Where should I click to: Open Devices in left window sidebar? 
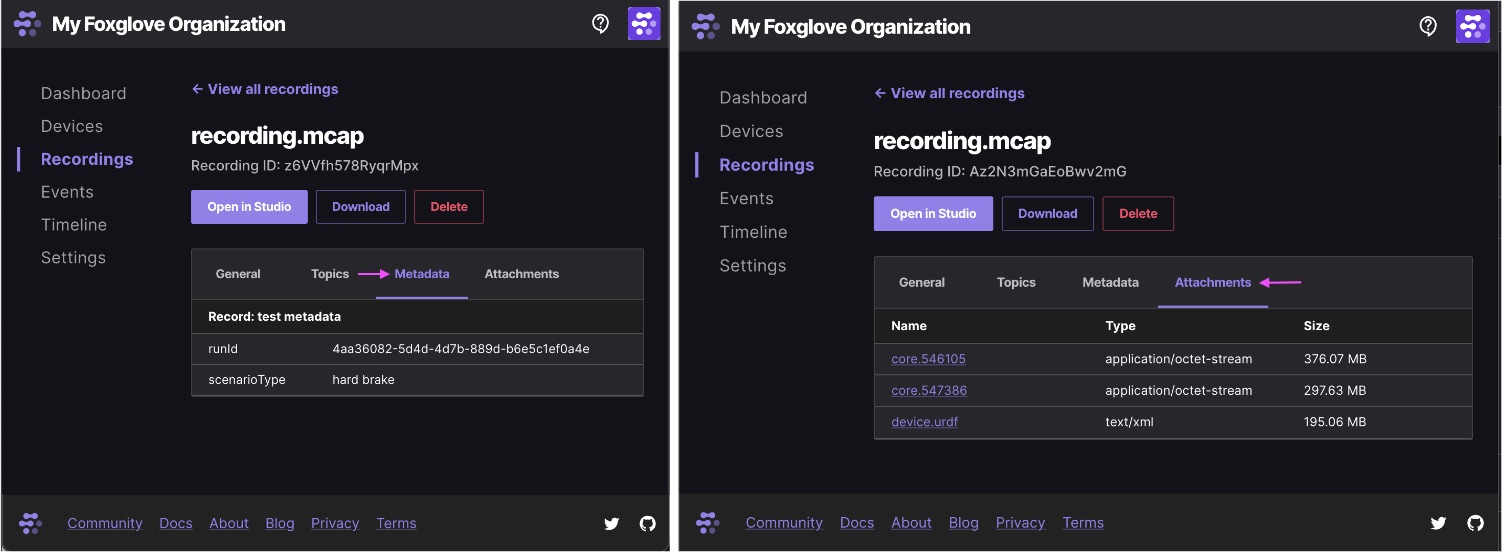point(72,126)
